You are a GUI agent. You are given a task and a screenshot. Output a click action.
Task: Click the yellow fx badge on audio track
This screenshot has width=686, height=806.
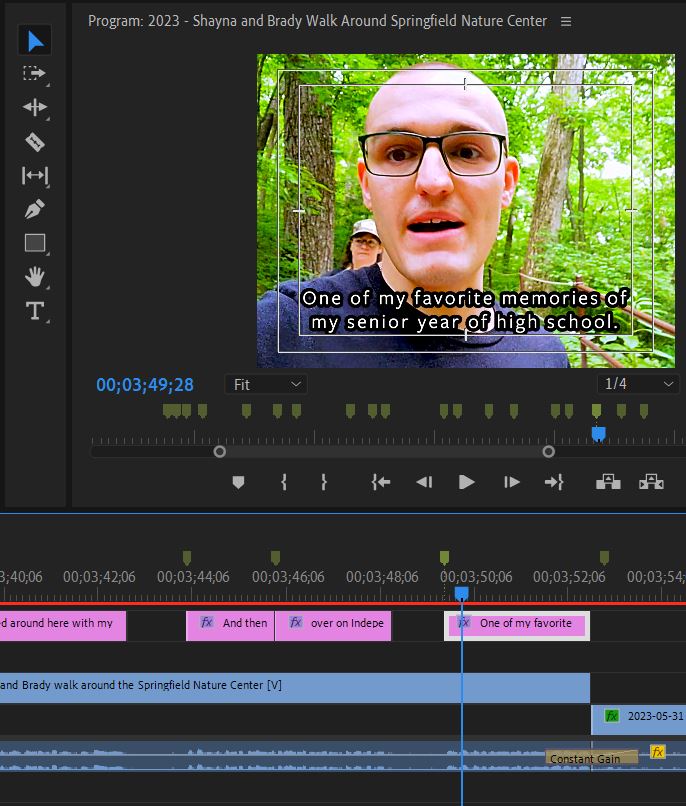pyautogui.click(x=657, y=752)
